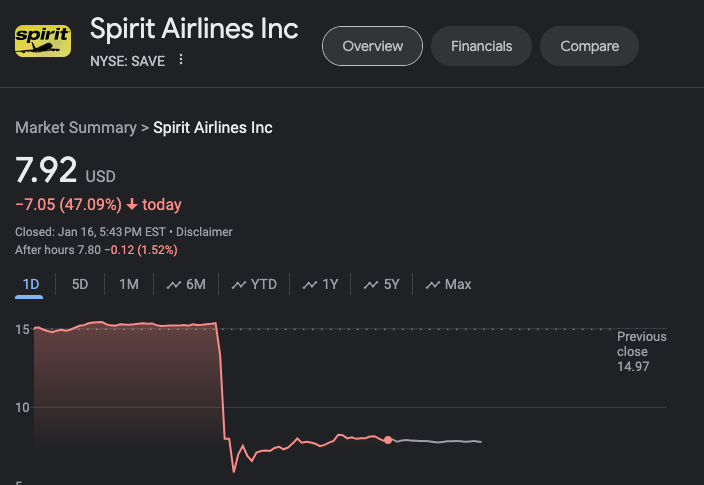Select the 1D time range tab

(x=31, y=285)
